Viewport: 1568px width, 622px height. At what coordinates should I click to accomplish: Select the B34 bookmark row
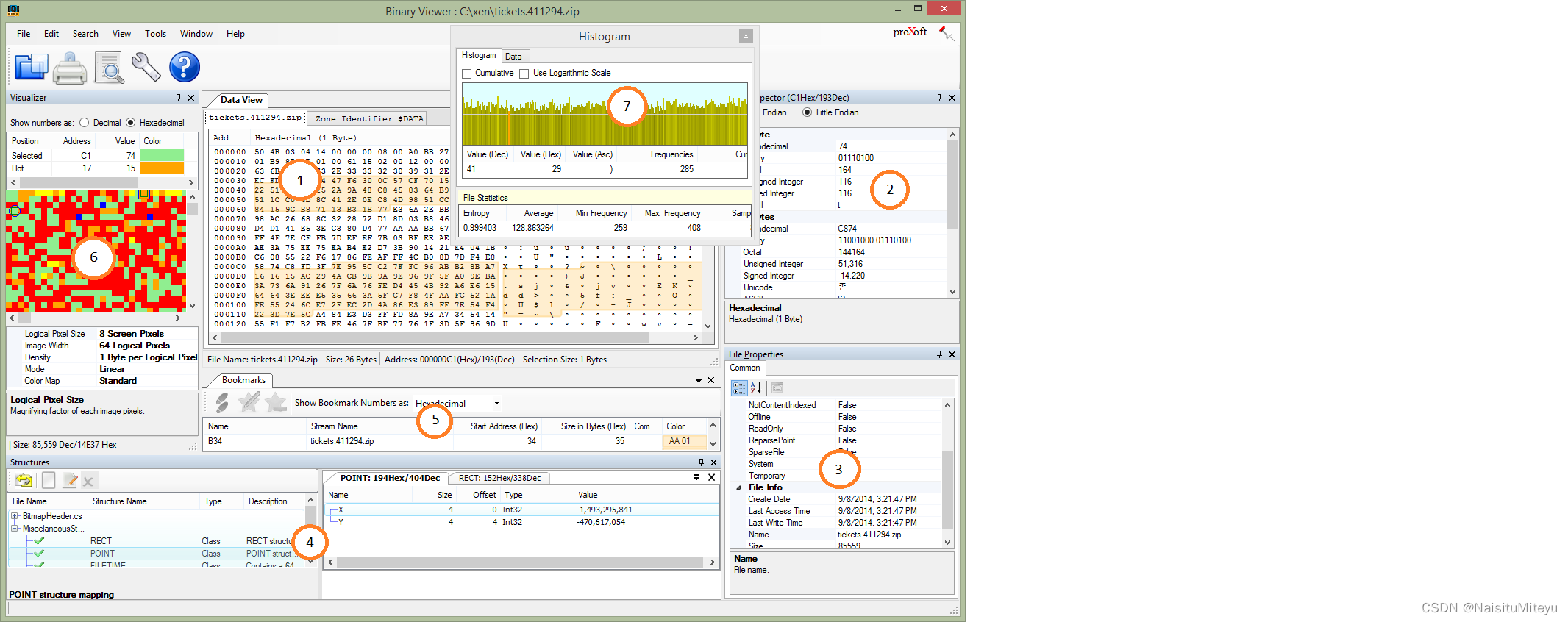455,441
